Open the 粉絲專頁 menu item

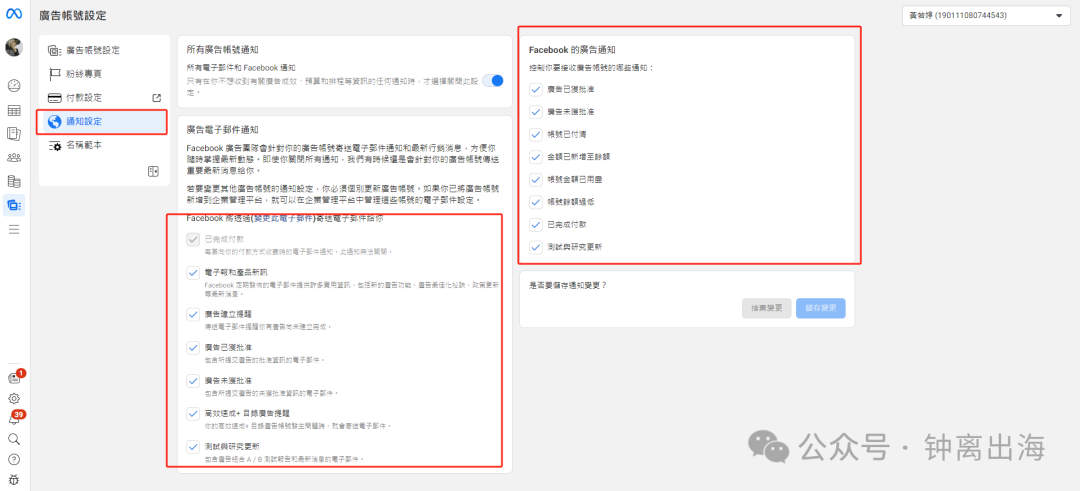pyautogui.click(x=104, y=74)
